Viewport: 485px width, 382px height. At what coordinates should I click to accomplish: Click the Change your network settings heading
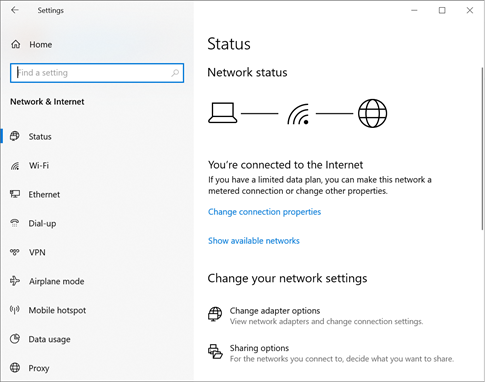click(287, 279)
